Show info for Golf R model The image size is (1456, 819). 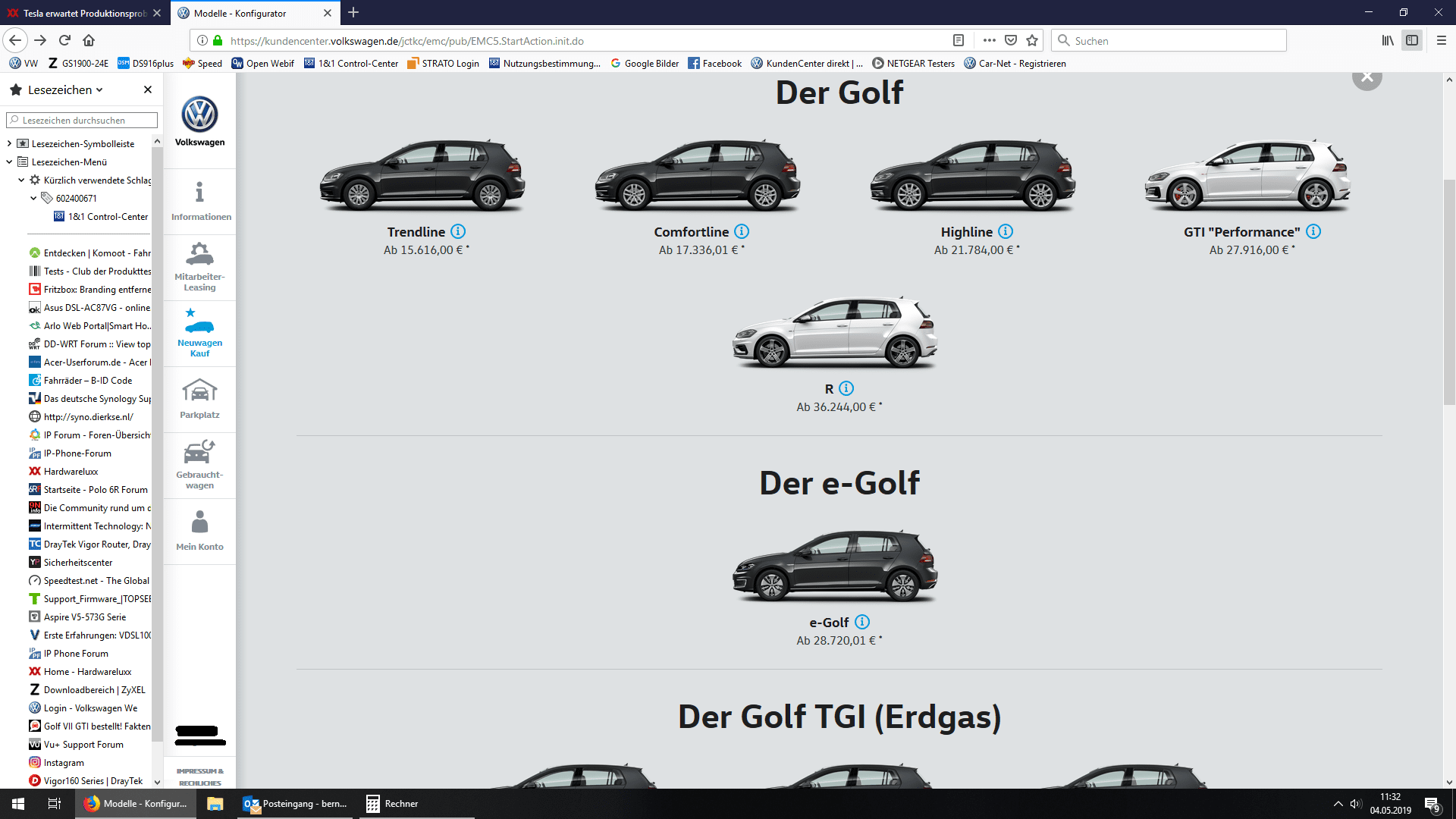(846, 388)
